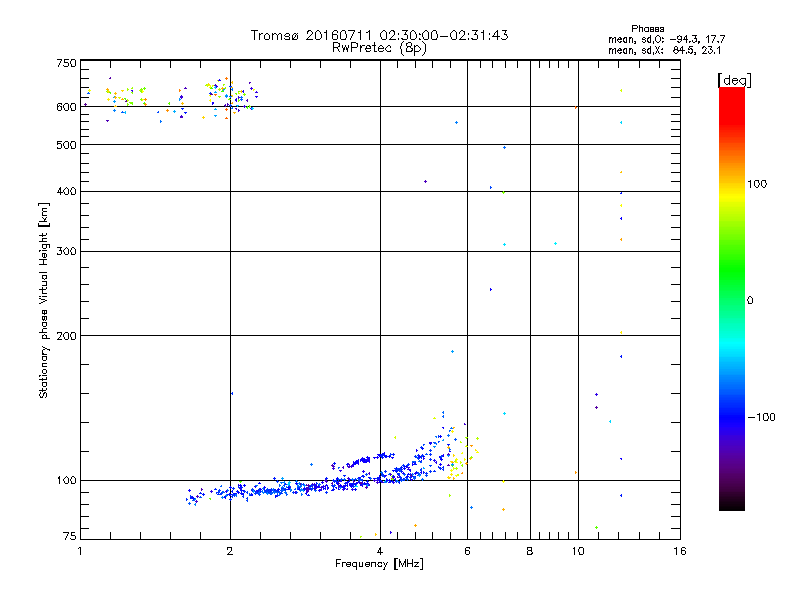Click the 300 y-axis tick label
The width and height of the screenshot is (800, 600).
(66, 252)
